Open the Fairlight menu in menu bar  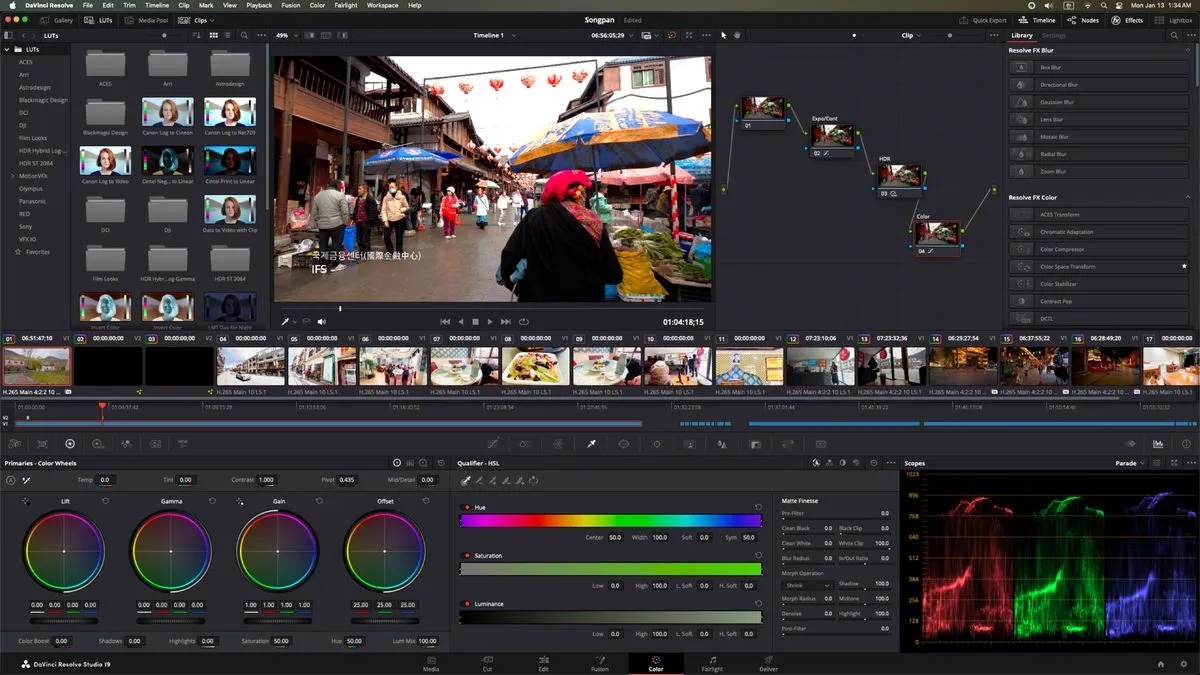345,5
